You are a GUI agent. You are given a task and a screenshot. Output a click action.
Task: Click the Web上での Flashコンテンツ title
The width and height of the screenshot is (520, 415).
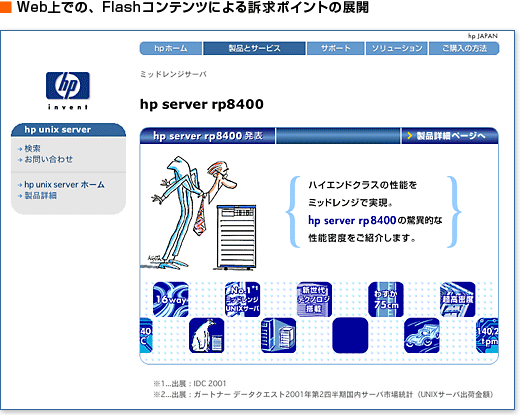pyautogui.click(x=193, y=7)
